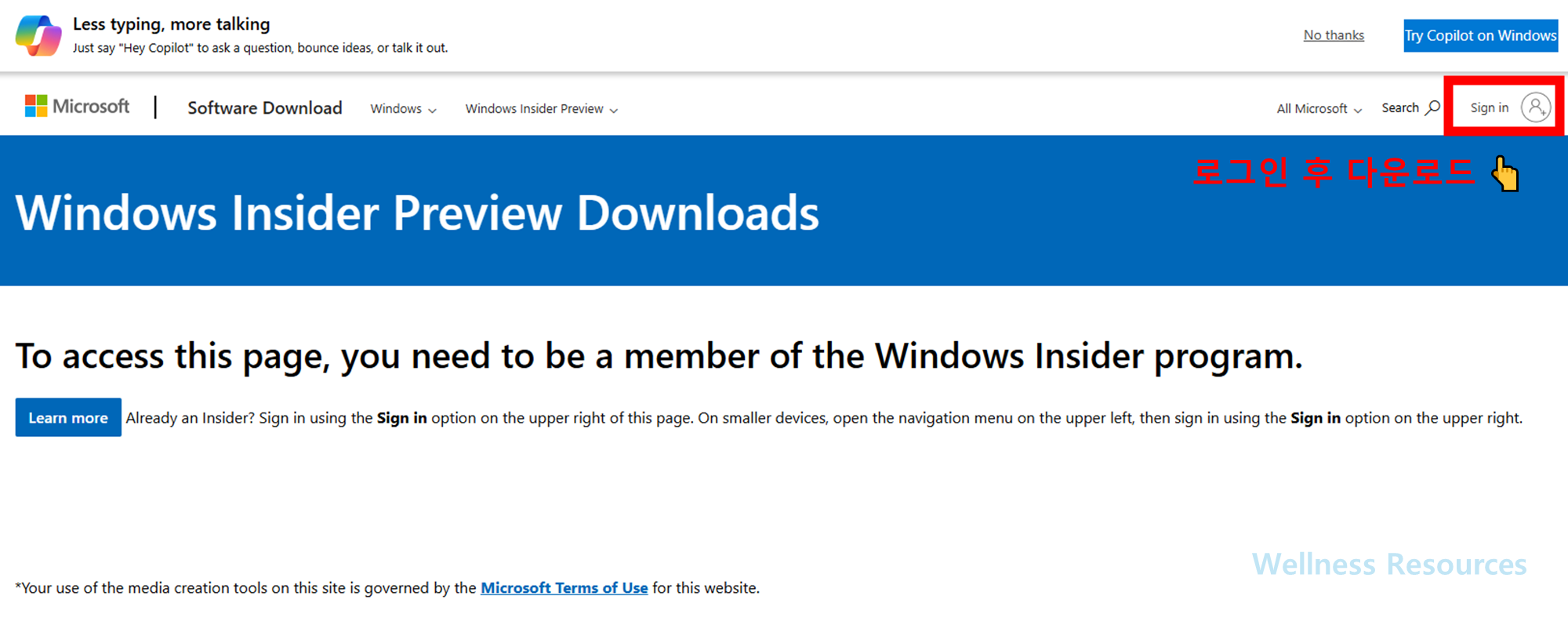This screenshot has height=625, width=1568.
Task: Open the Software Download home link
Action: tap(265, 107)
